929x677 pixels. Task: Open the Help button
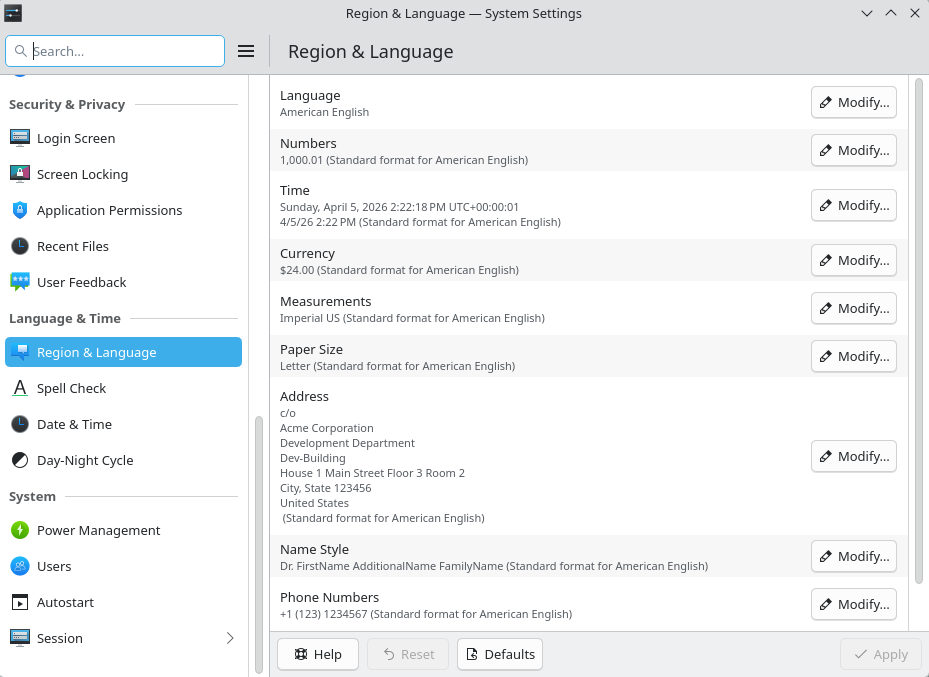point(318,654)
